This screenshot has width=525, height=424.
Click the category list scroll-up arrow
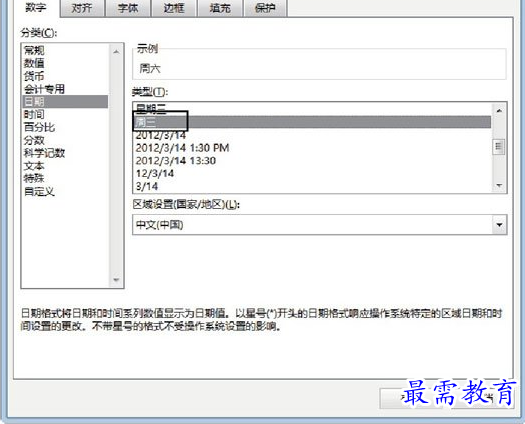[116, 52]
